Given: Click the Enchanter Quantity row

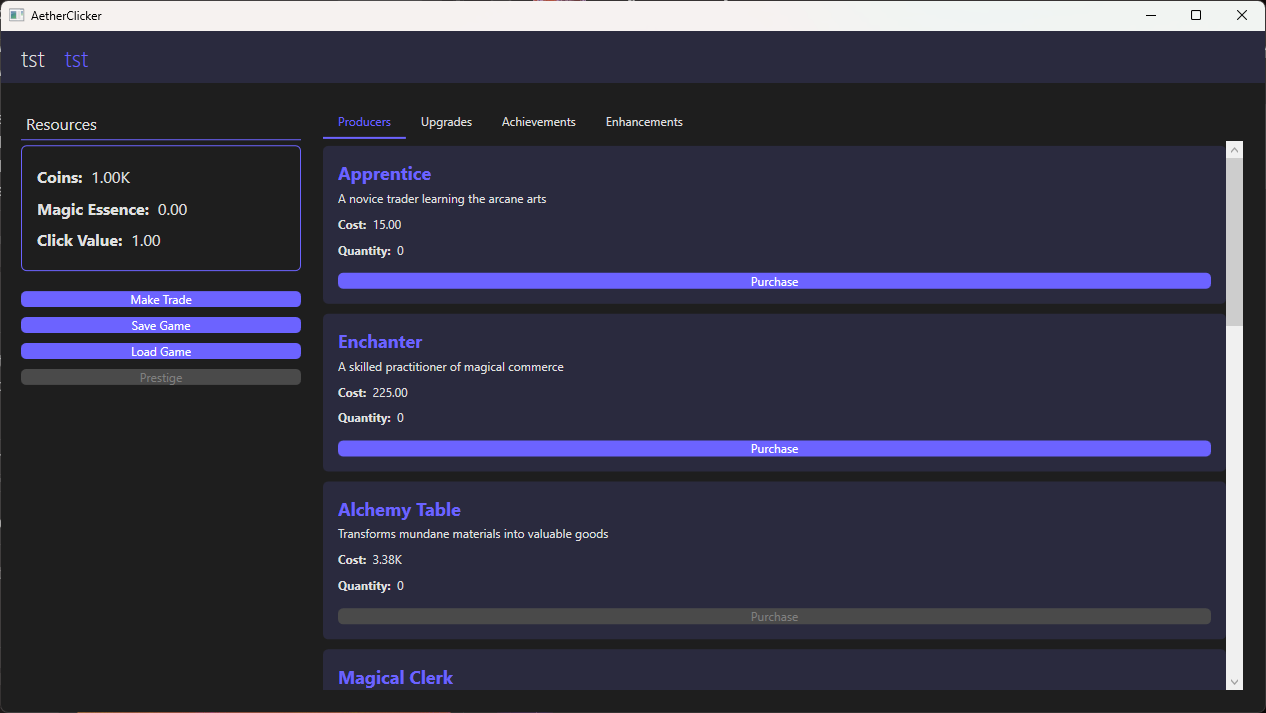Looking at the screenshot, I should tap(371, 418).
